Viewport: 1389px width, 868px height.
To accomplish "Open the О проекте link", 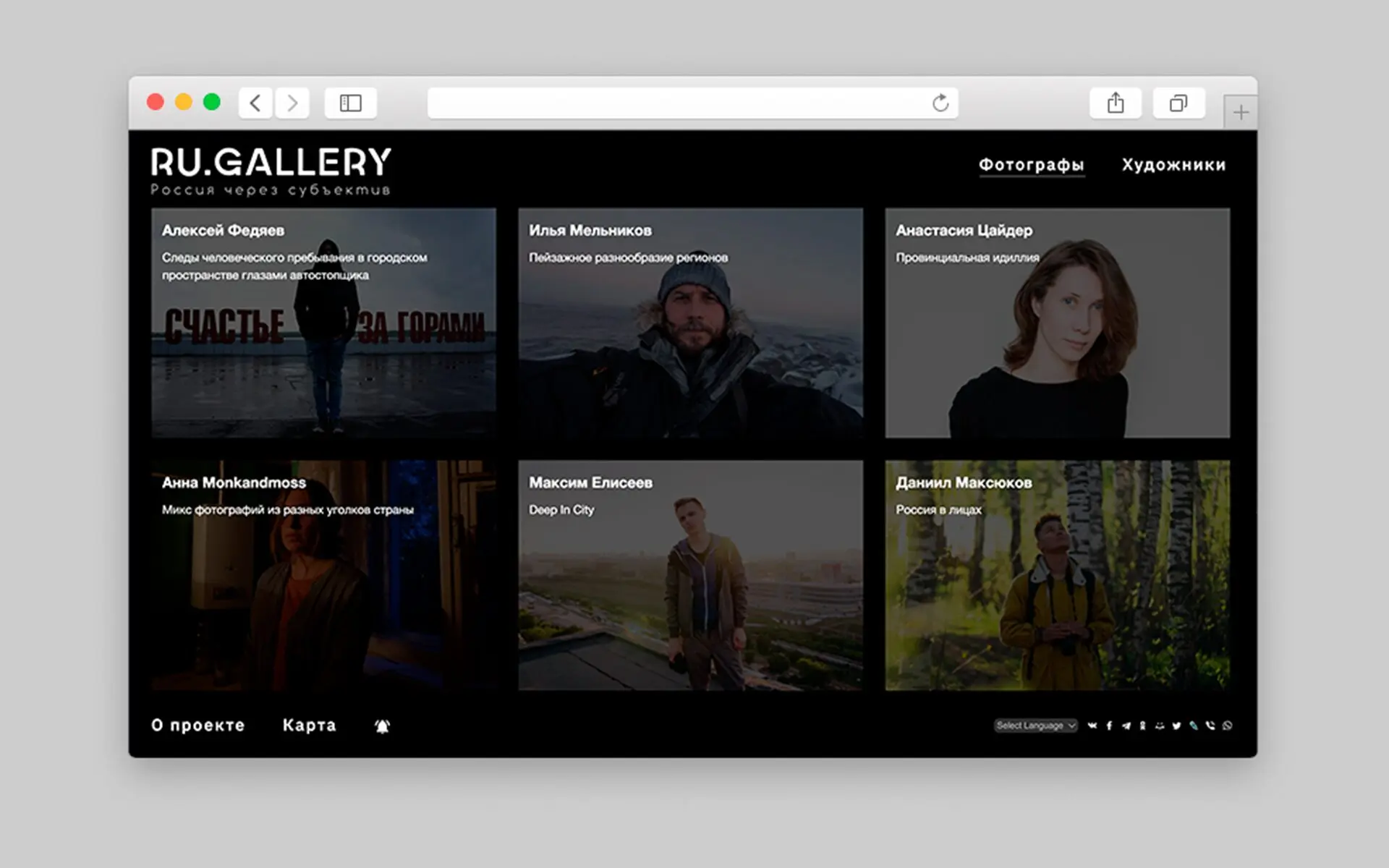I will coord(197,726).
